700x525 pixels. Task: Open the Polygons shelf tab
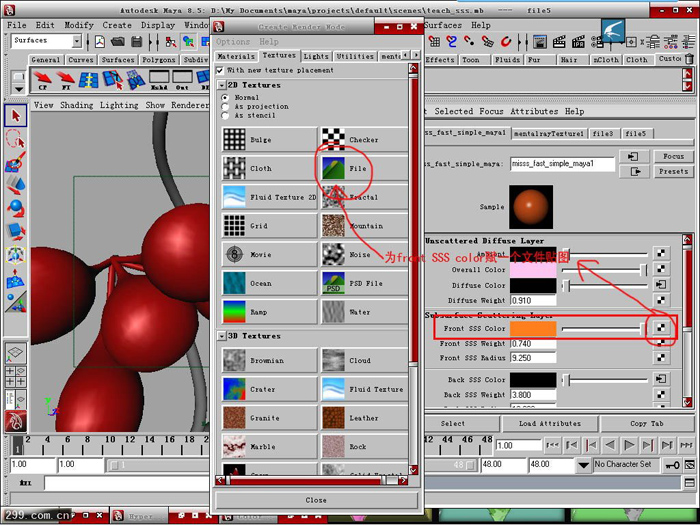click(158, 59)
